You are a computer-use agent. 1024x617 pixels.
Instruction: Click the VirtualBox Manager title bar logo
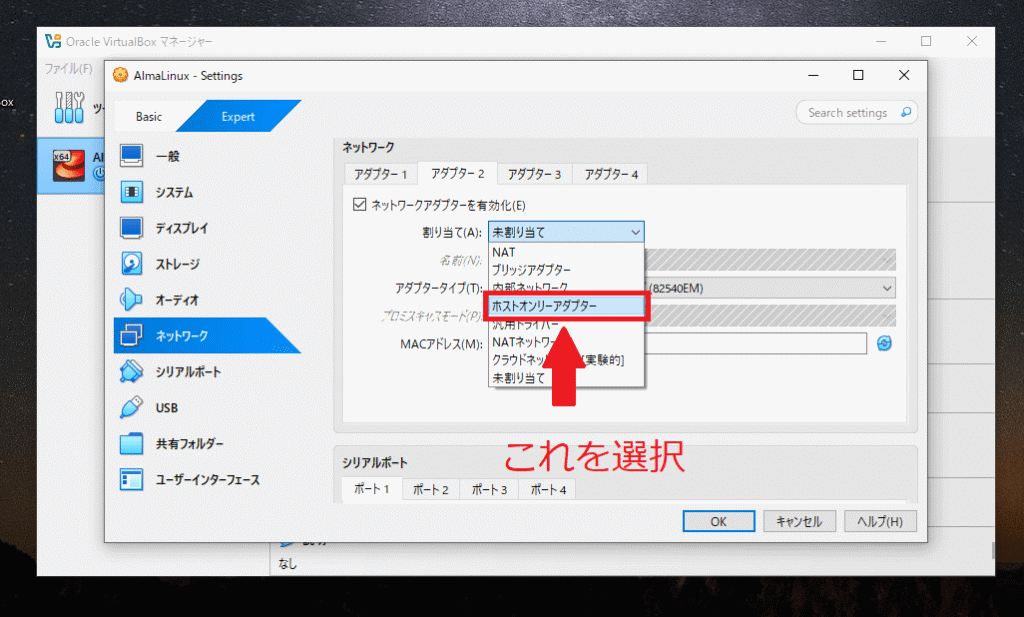click(53, 41)
